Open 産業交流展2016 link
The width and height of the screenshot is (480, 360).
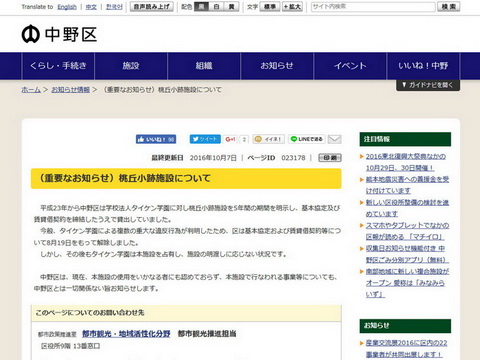pyautogui.click(x=406, y=348)
